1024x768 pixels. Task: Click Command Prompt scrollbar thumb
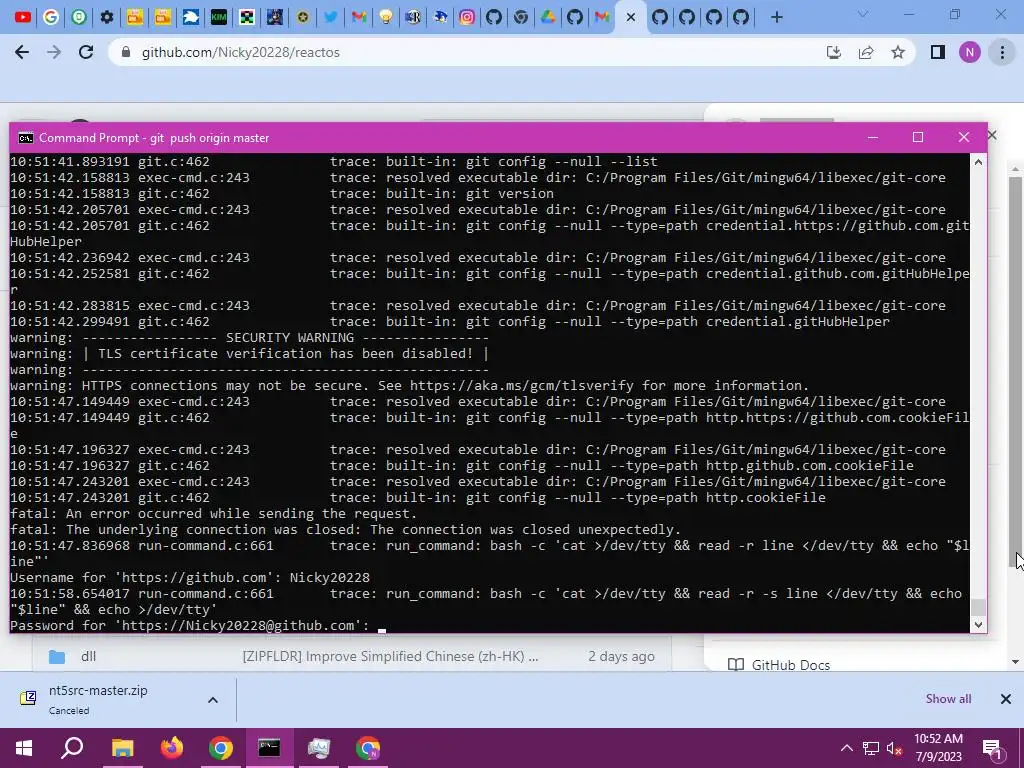pyautogui.click(x=978, y=607)
